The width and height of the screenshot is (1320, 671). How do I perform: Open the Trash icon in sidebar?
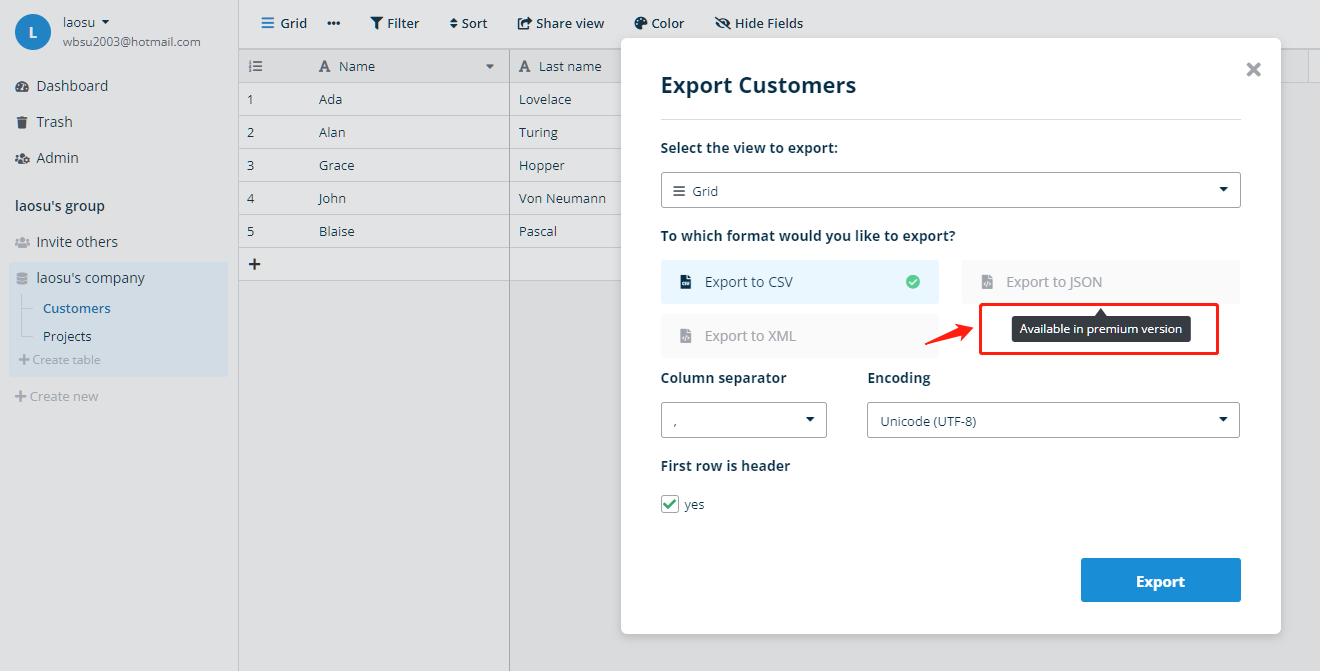pos(22,123)
